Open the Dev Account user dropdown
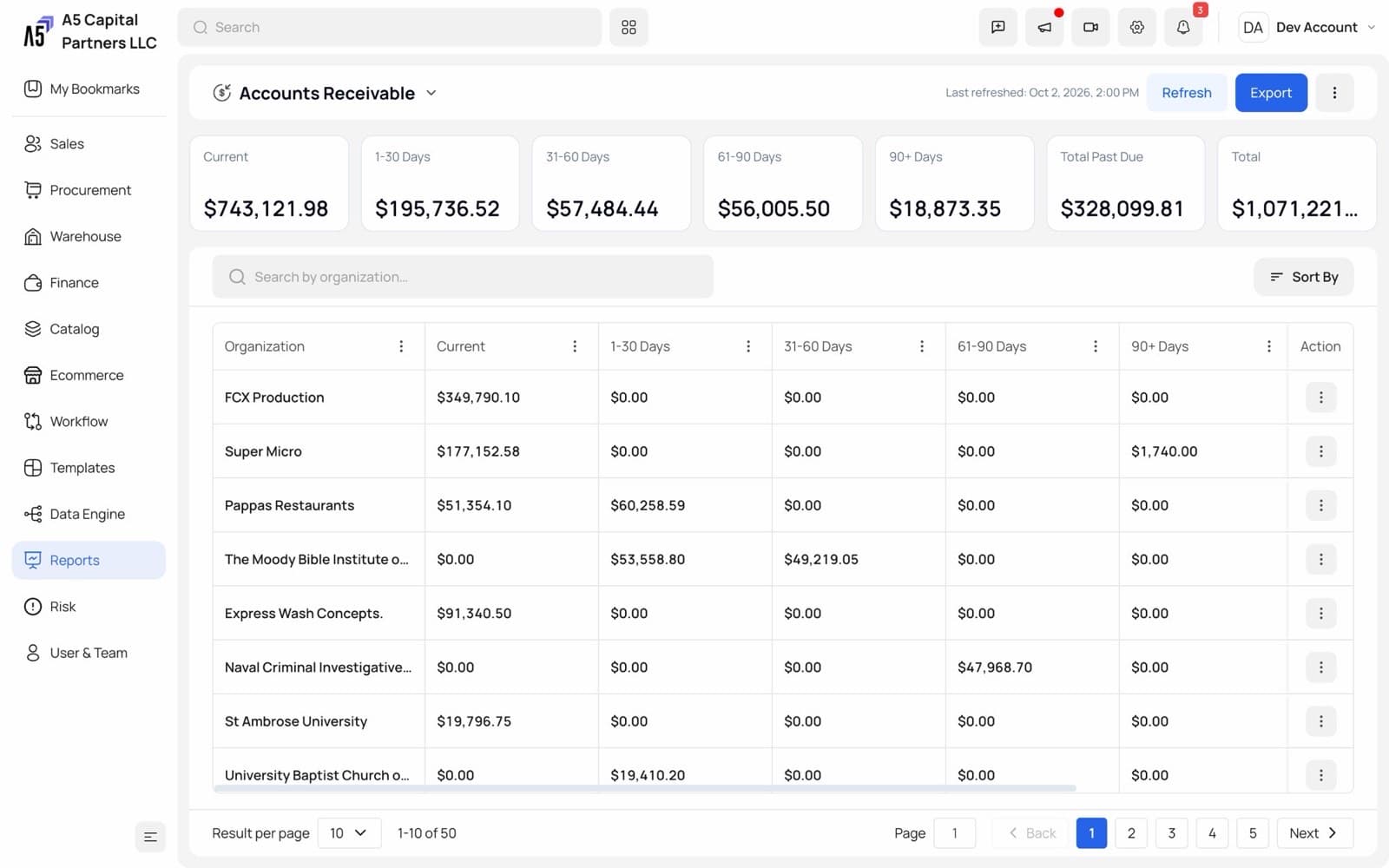Viewport: 1389px width, 868px height. [1307, 27]
